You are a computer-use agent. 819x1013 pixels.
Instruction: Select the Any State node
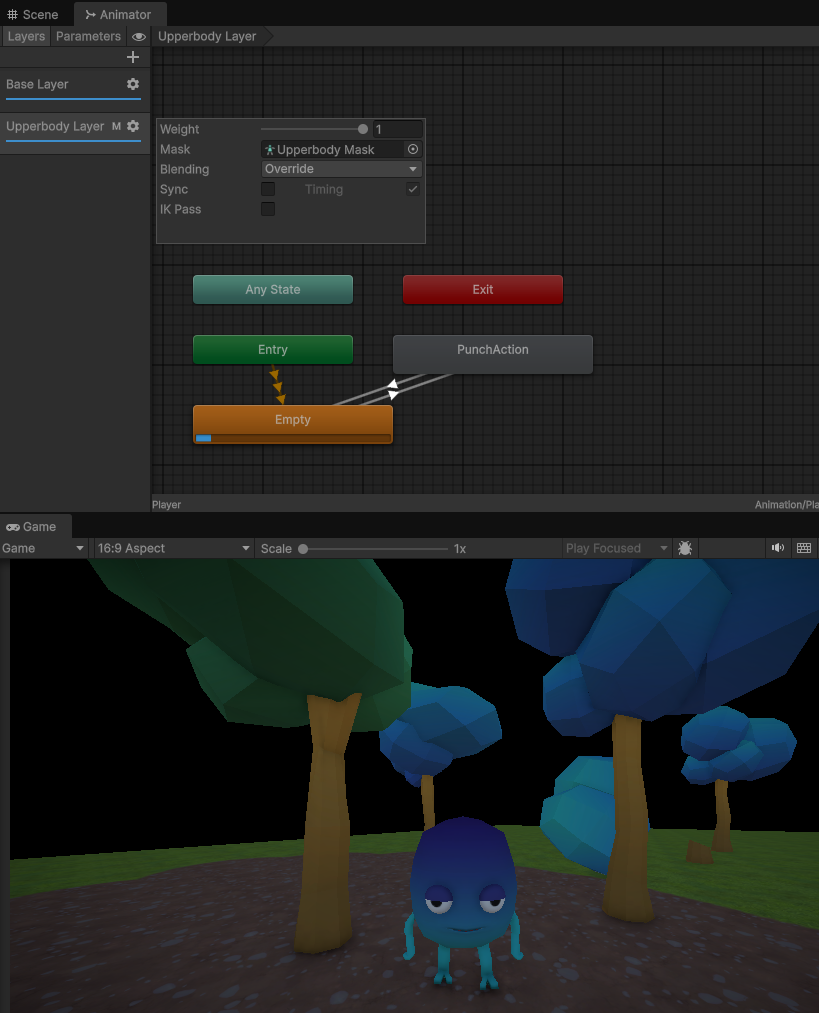[272, 289]
